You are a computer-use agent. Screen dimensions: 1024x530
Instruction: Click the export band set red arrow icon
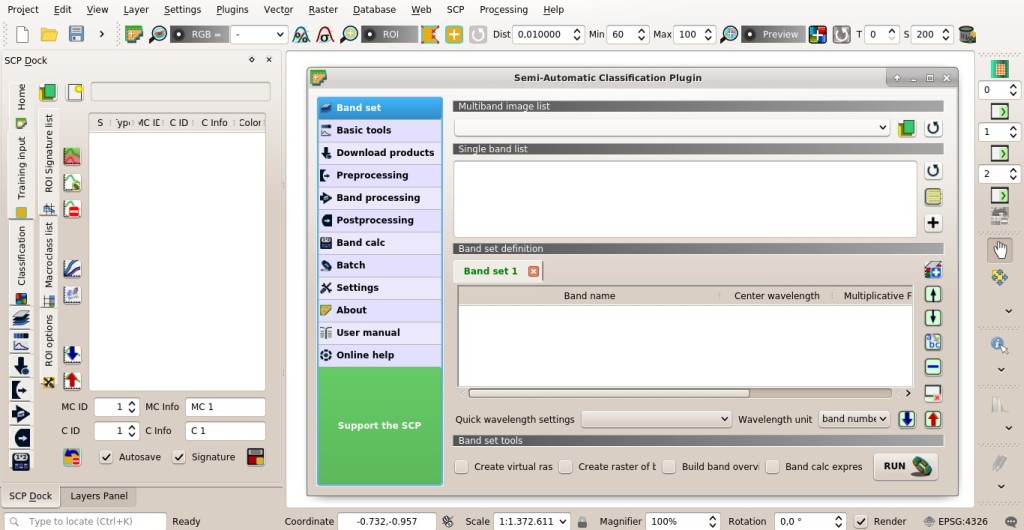[x=933, y=419]
